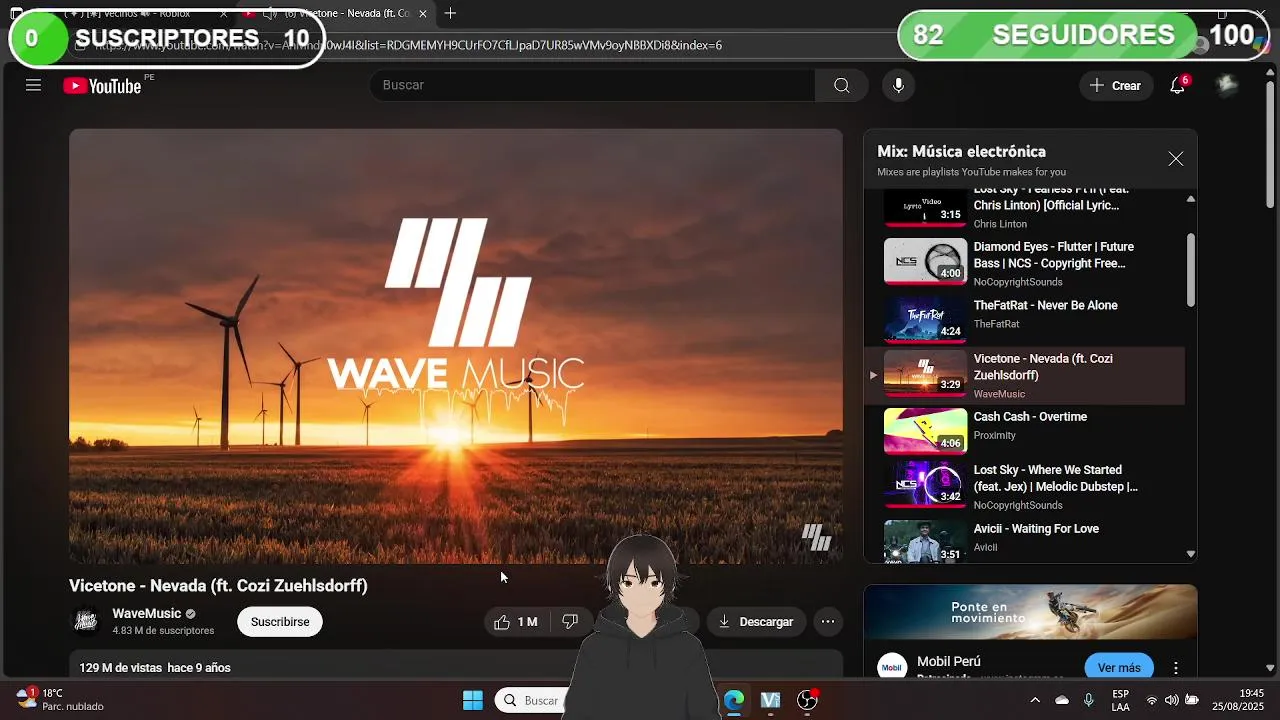
Task: Open the V app taskbar icon
Action: (x=770, y=700)
